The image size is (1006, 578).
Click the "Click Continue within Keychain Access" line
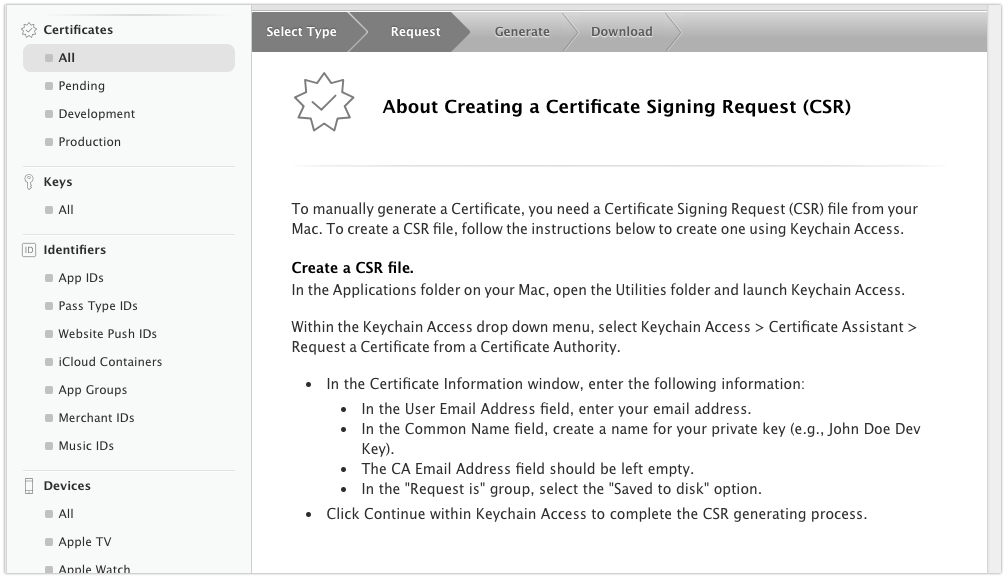pos(597,514)
